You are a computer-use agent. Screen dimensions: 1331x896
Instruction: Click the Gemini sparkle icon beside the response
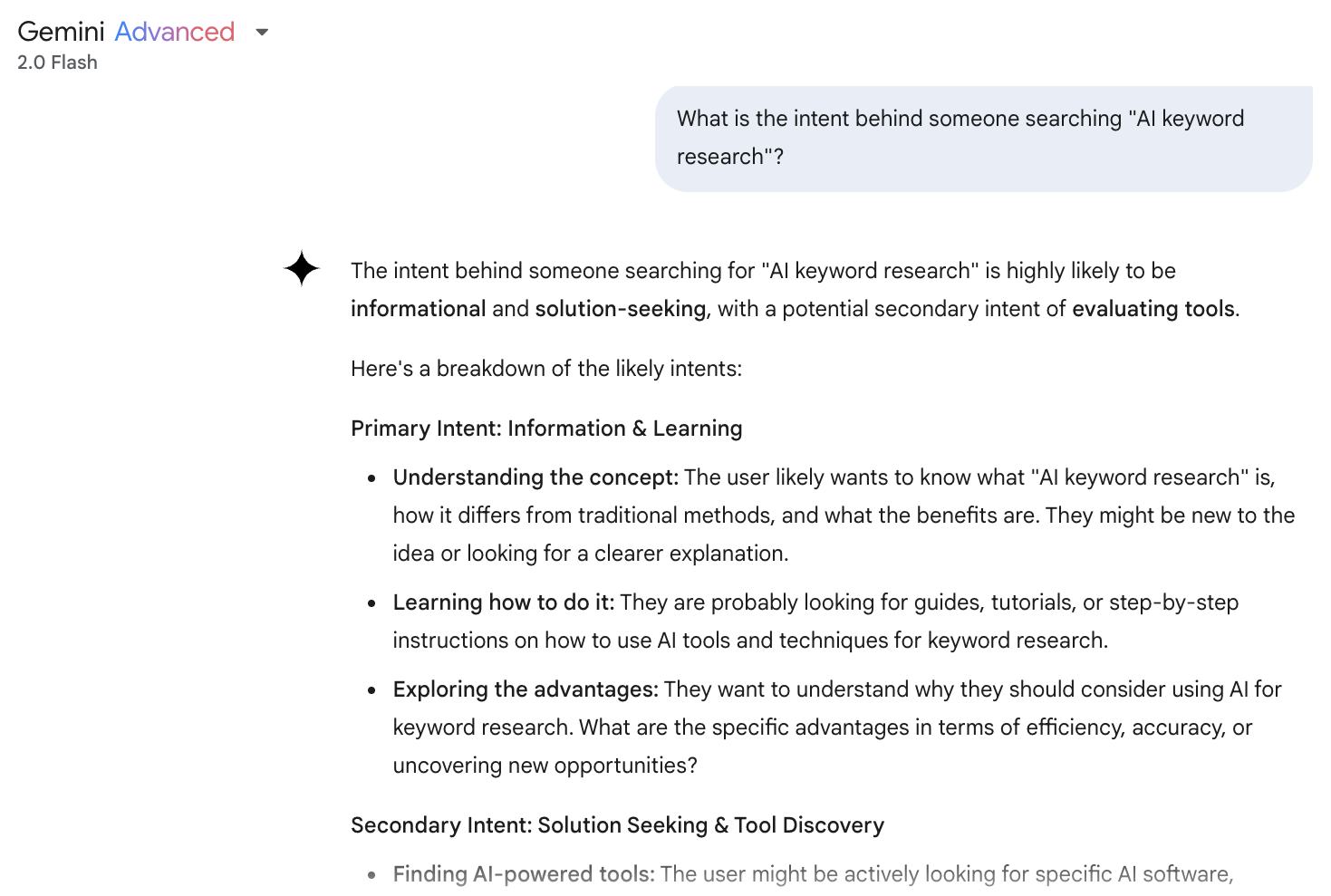301,269
